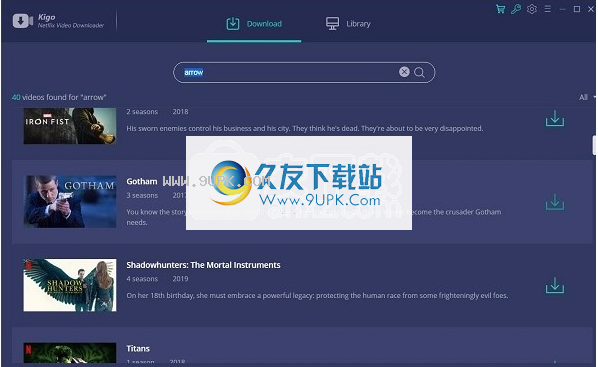Open the hamburger menu icon
This screenshot has width=598, height=367.
(548, 9)
